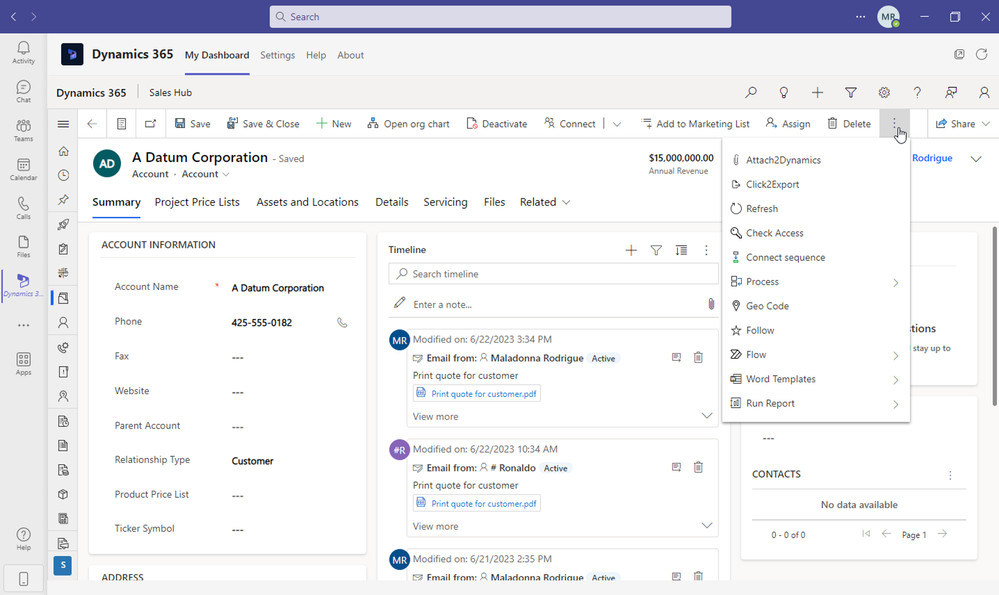Select Click2Export in the menu
Image resolution: width=999 pixels, height=595 pixels.
816,184
